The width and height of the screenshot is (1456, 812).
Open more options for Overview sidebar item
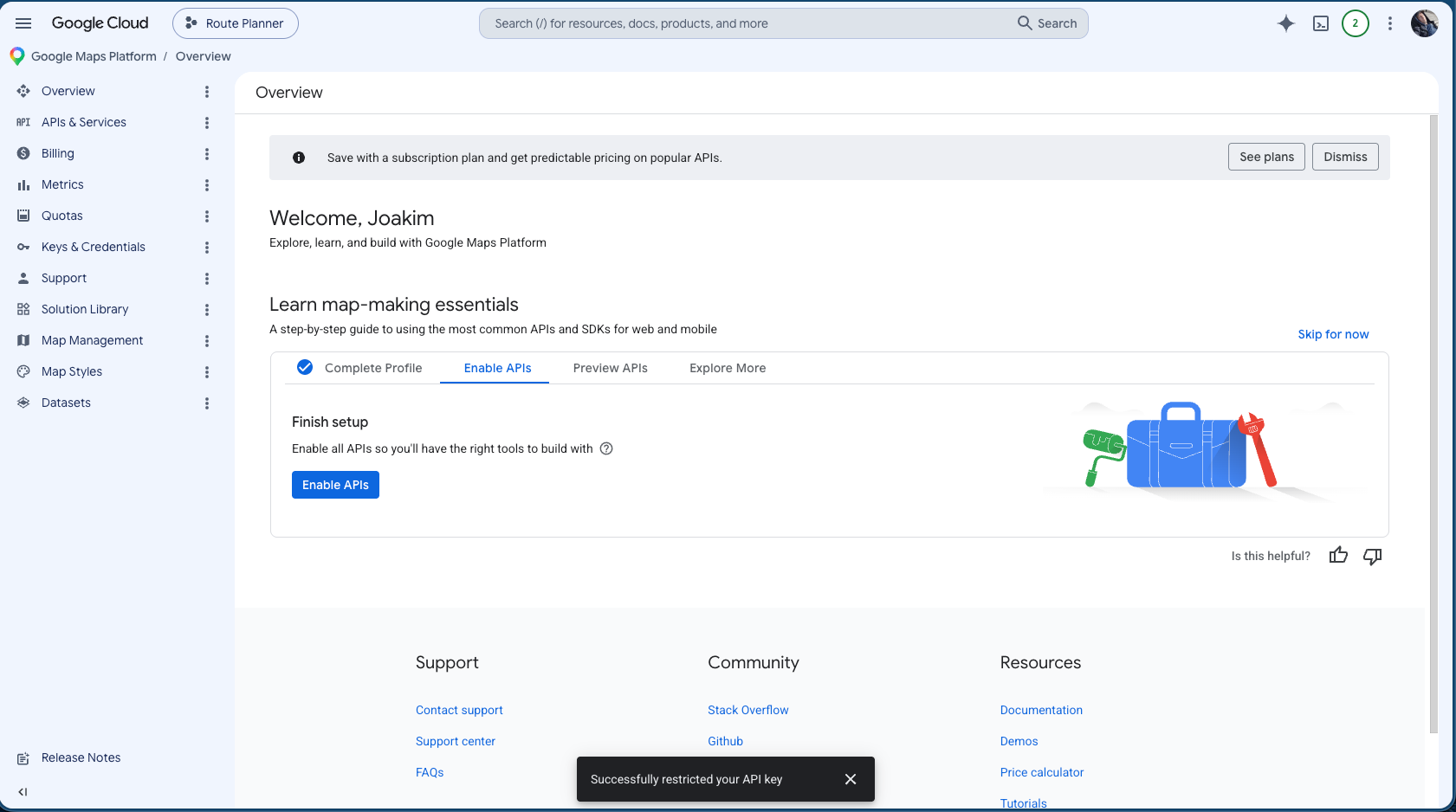pyautogui.click(x=207, y=92)
